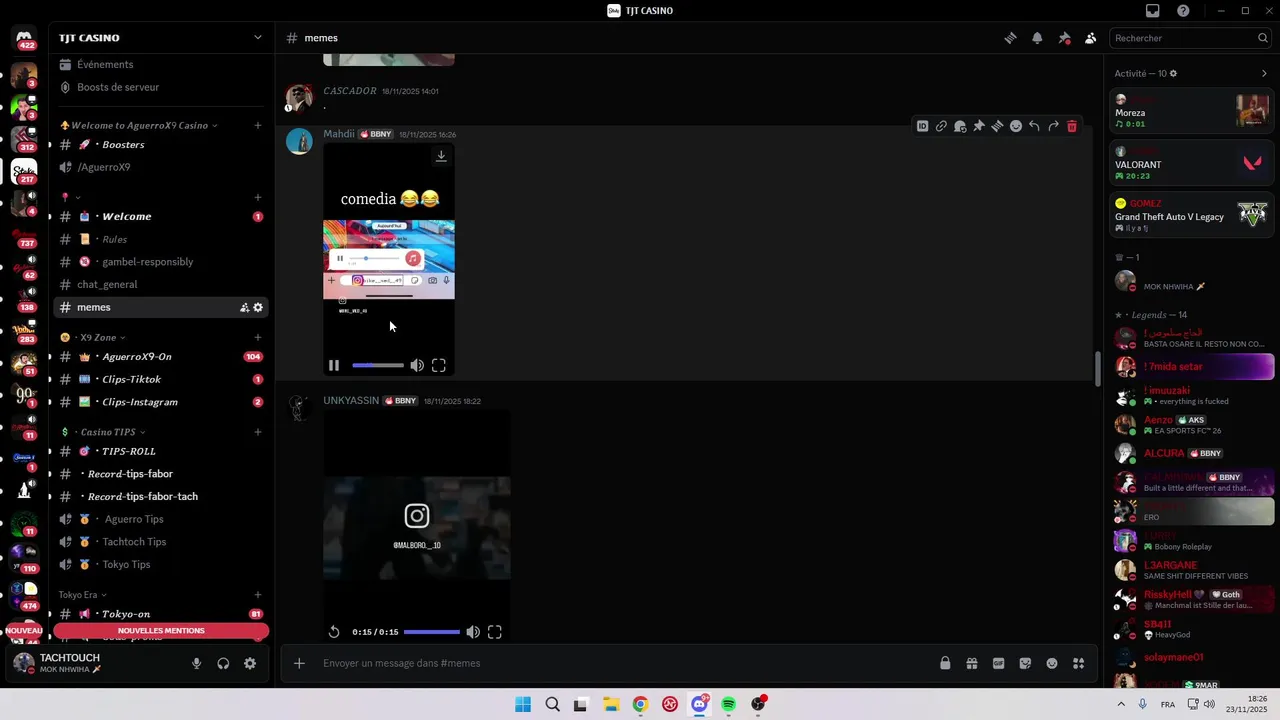Open the GIF picker

[x=998, y=663]
